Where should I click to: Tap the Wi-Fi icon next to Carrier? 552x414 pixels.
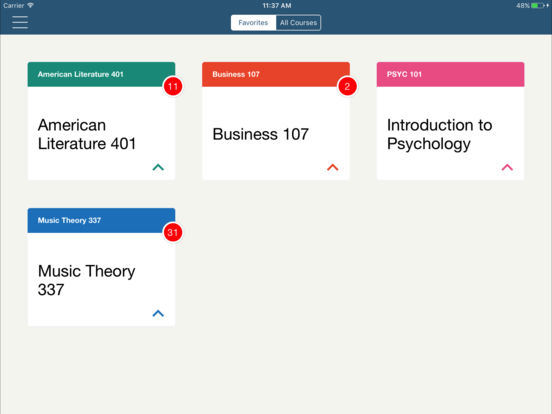(31, 5)
